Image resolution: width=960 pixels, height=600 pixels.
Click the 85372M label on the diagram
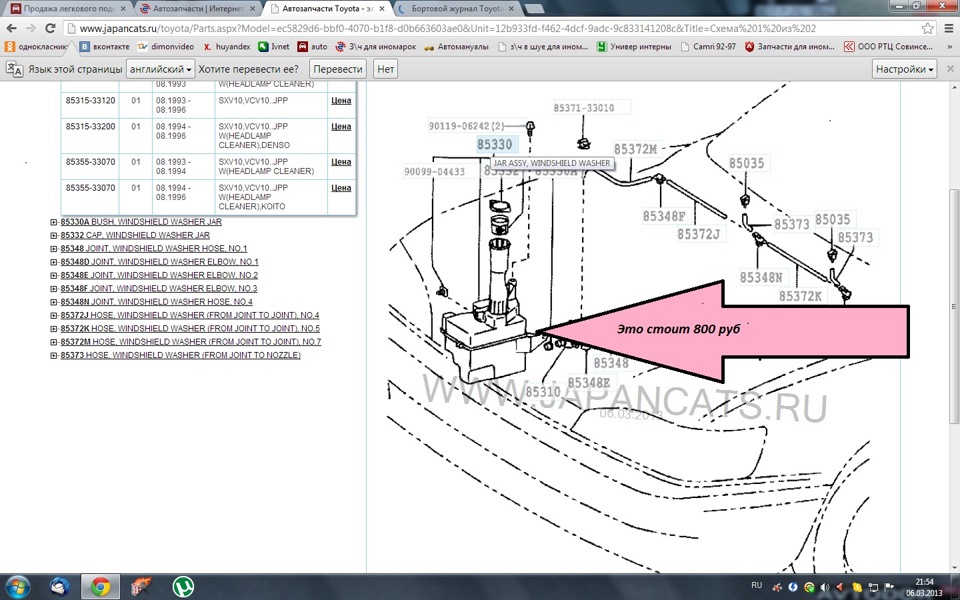coord(636,150)
